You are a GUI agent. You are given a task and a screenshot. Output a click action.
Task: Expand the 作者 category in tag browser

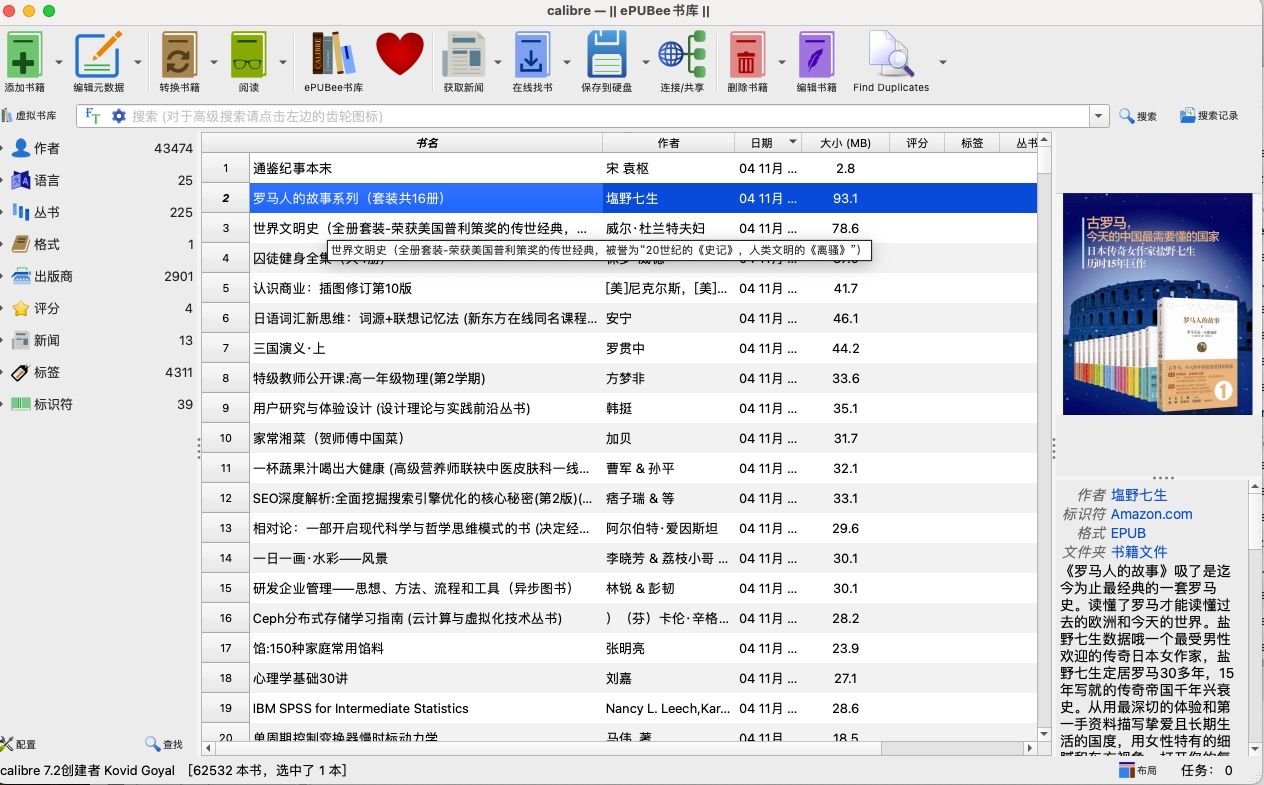(4, 148)
